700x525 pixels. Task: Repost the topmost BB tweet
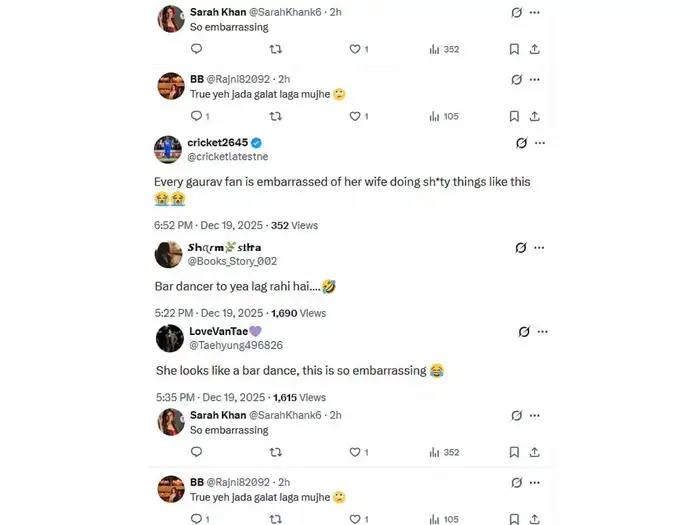[x=276, y=116]
